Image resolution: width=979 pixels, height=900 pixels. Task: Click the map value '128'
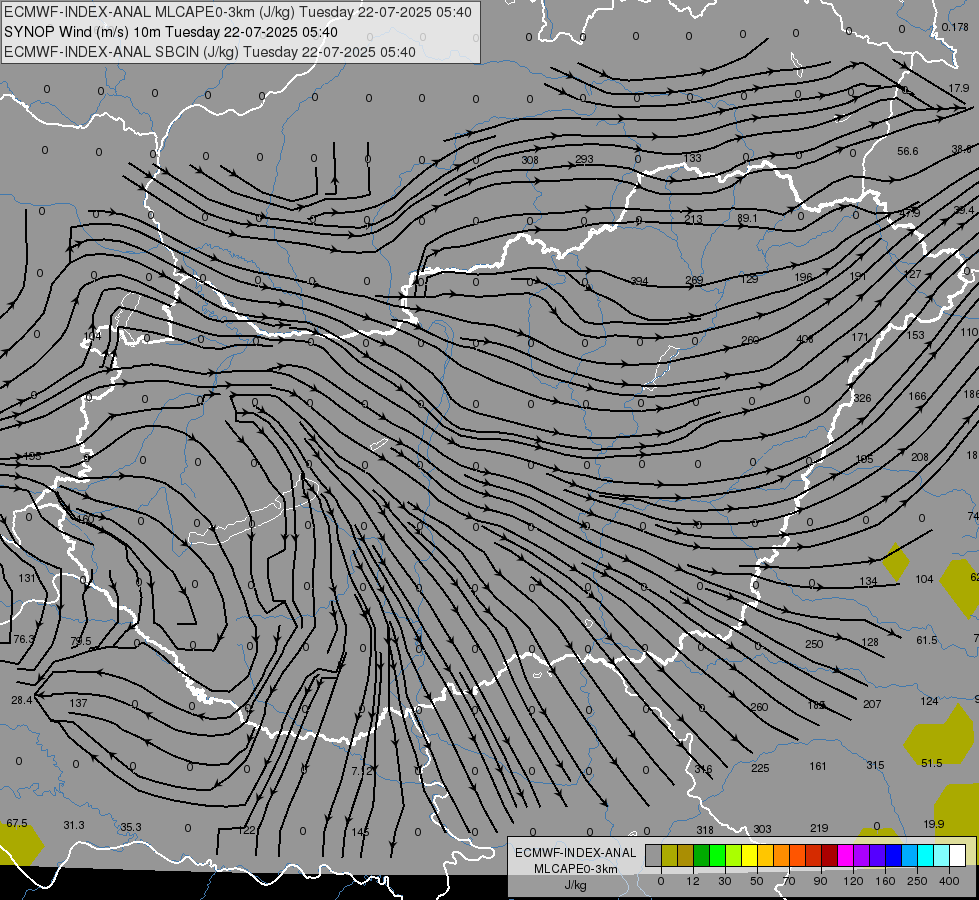point(870,642)
